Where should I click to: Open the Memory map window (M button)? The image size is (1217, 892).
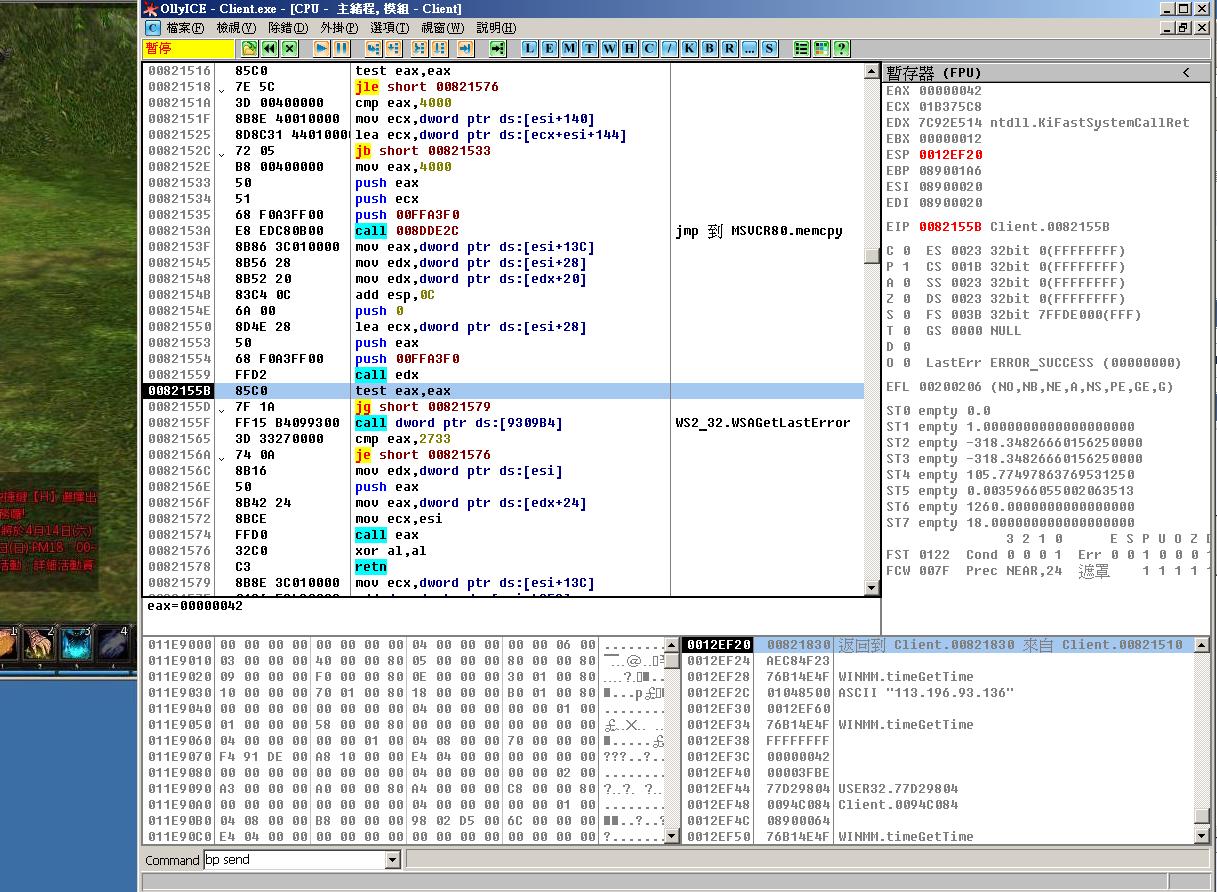click(x=569, y=48)
